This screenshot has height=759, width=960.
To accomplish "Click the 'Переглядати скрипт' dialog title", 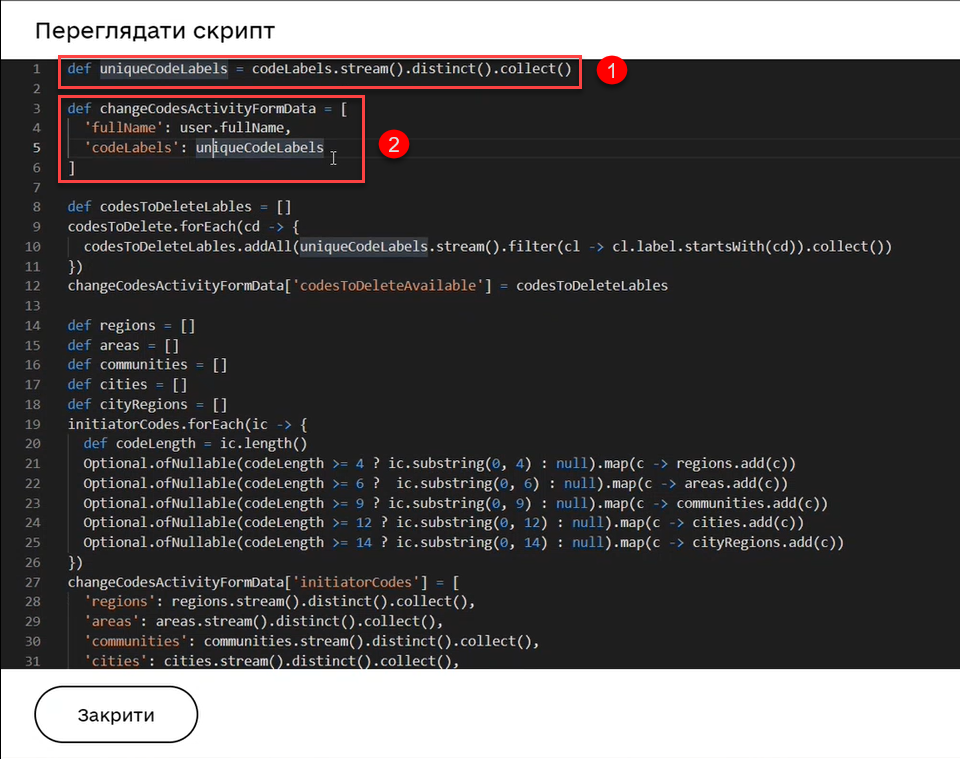I will 155,31.
